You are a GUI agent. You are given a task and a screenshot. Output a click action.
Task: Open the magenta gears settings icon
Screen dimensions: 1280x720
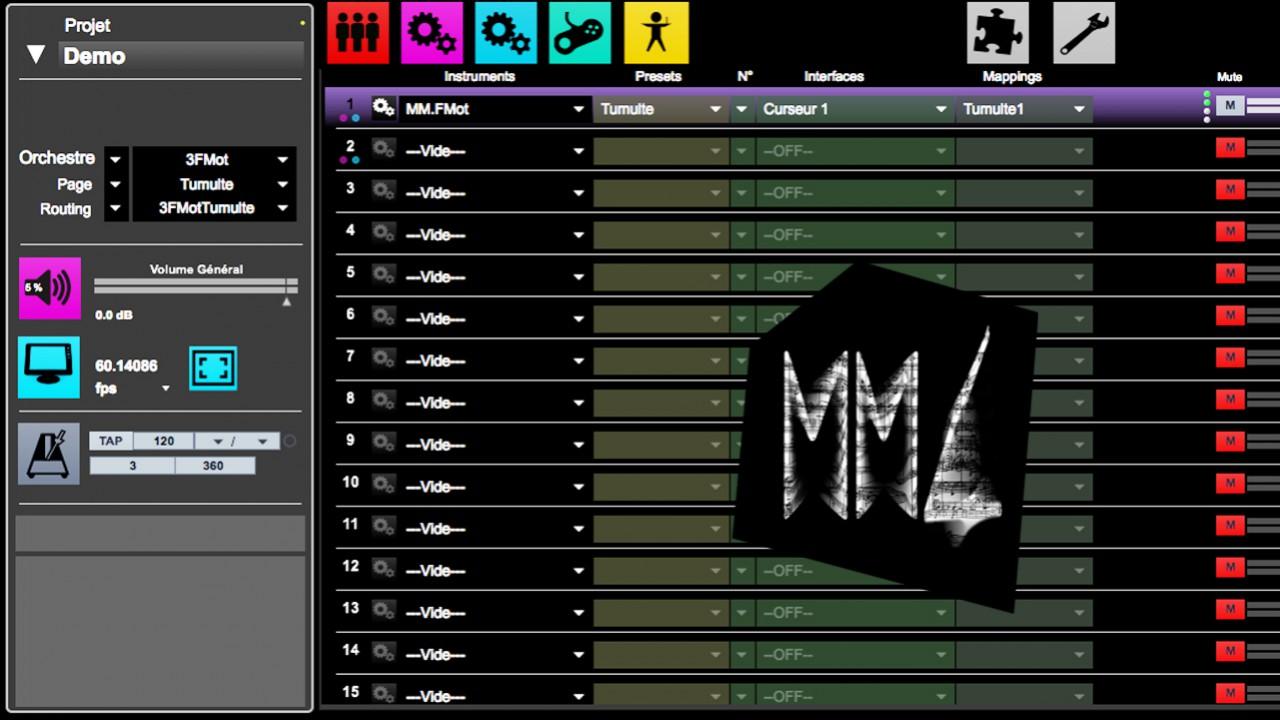(432, 33)
